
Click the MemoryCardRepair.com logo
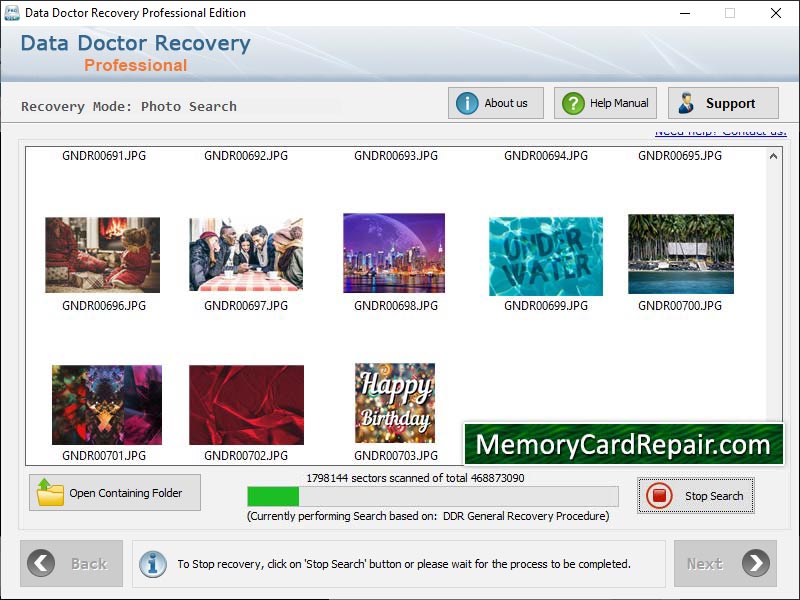(626, 444)
